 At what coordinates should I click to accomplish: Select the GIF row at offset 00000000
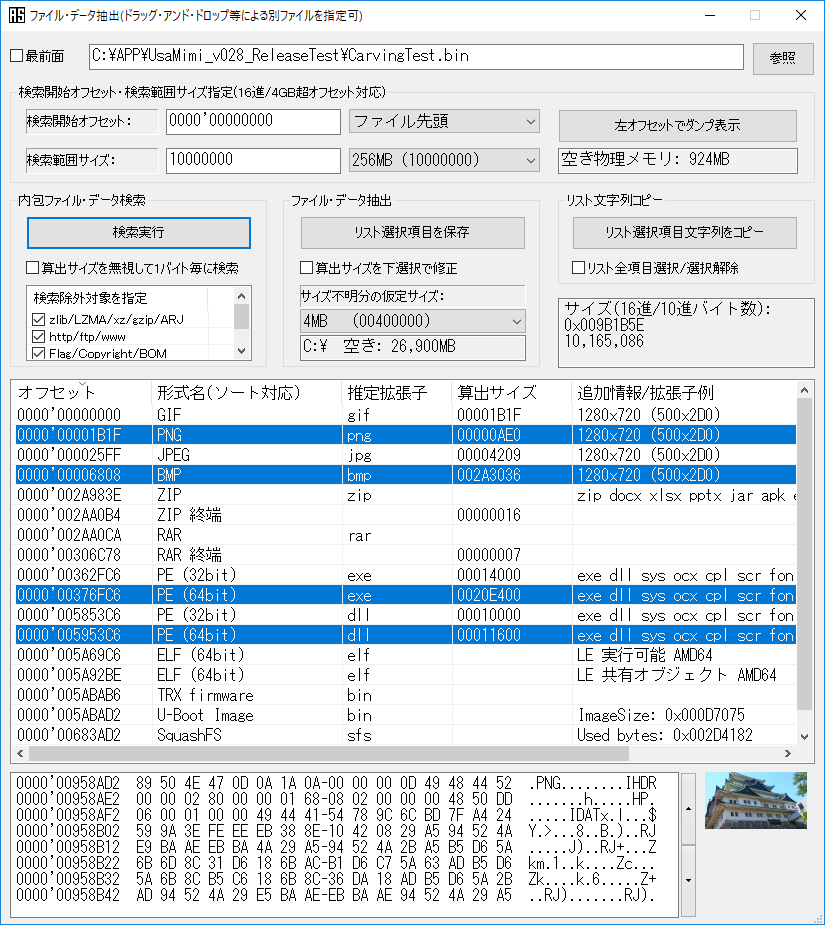coord(405,415)
